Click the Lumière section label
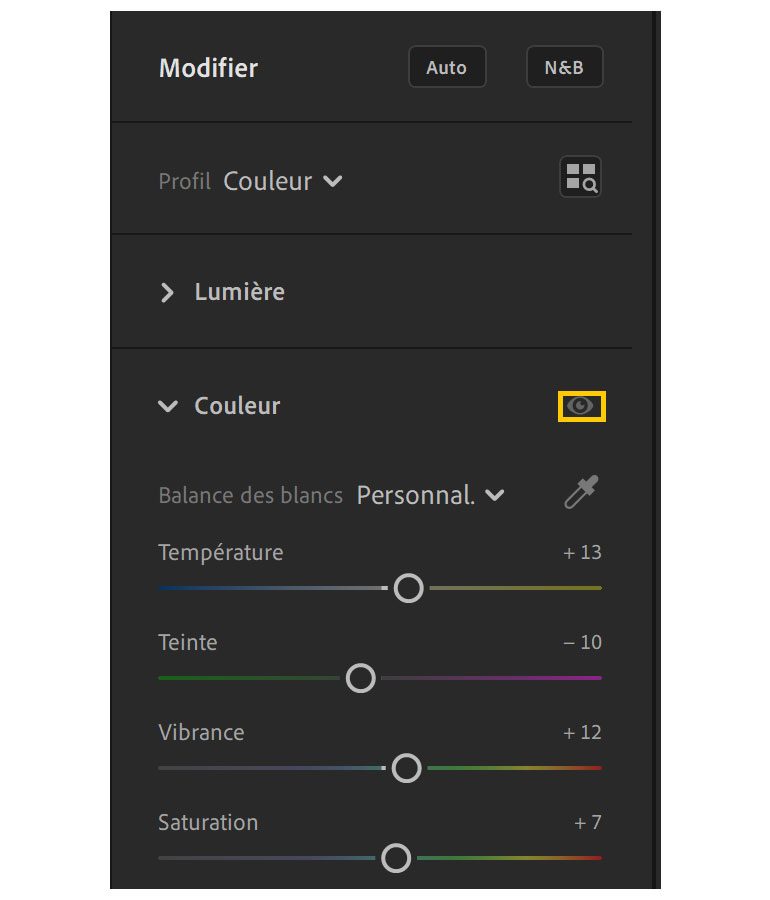Screen dimensions: 770x900 [x=239, y=292]
